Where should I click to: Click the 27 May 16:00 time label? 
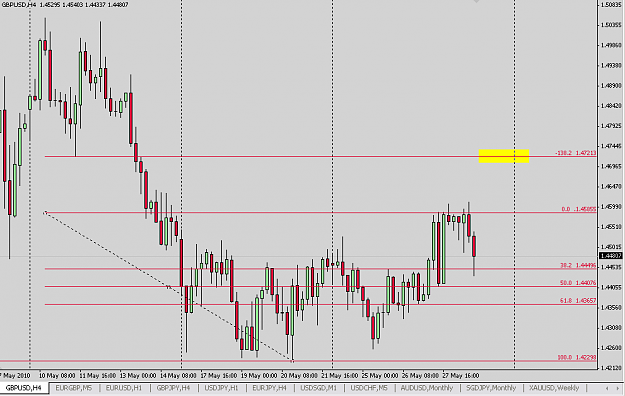pos(460,376)
